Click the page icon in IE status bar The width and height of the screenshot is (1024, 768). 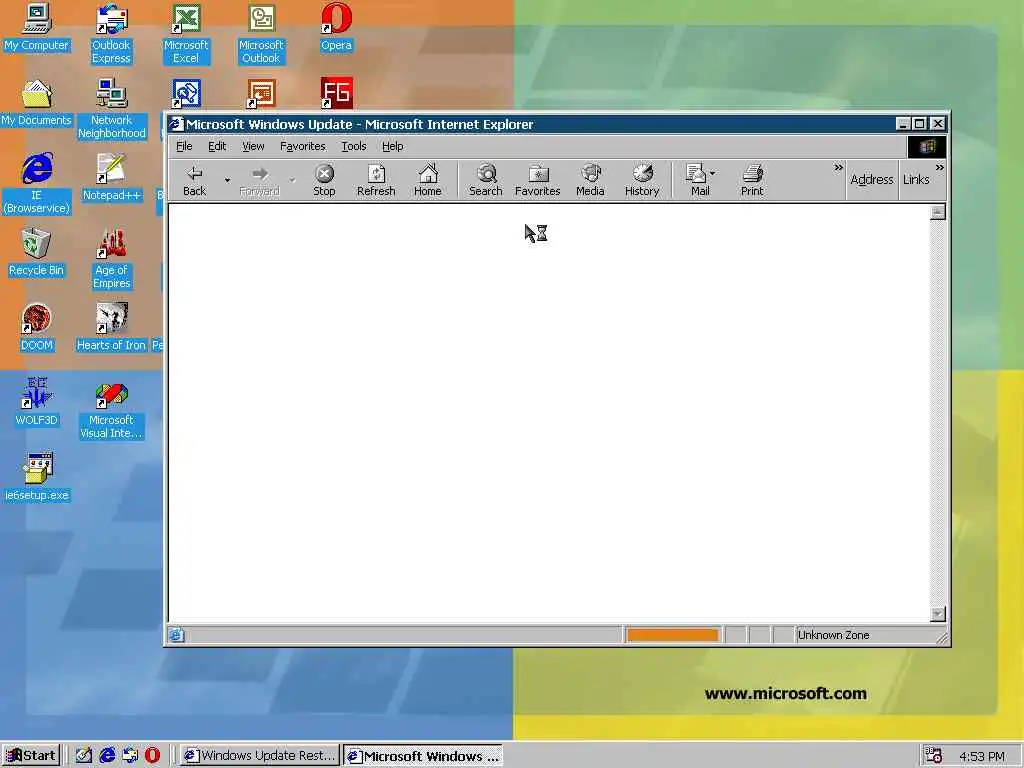coord(177,635)
